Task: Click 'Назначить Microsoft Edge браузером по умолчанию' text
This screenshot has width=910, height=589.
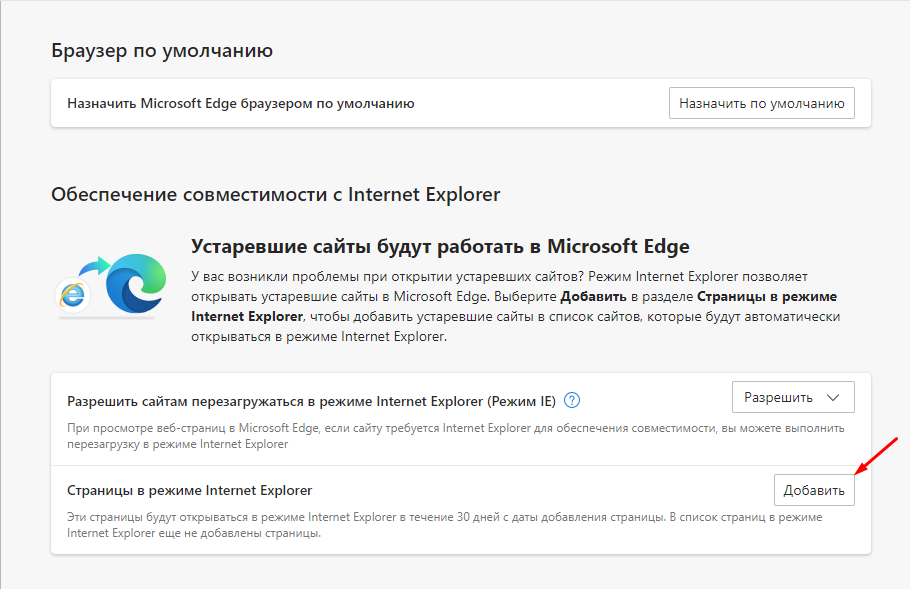Action: pyautogui.click(x=241, y=103)
